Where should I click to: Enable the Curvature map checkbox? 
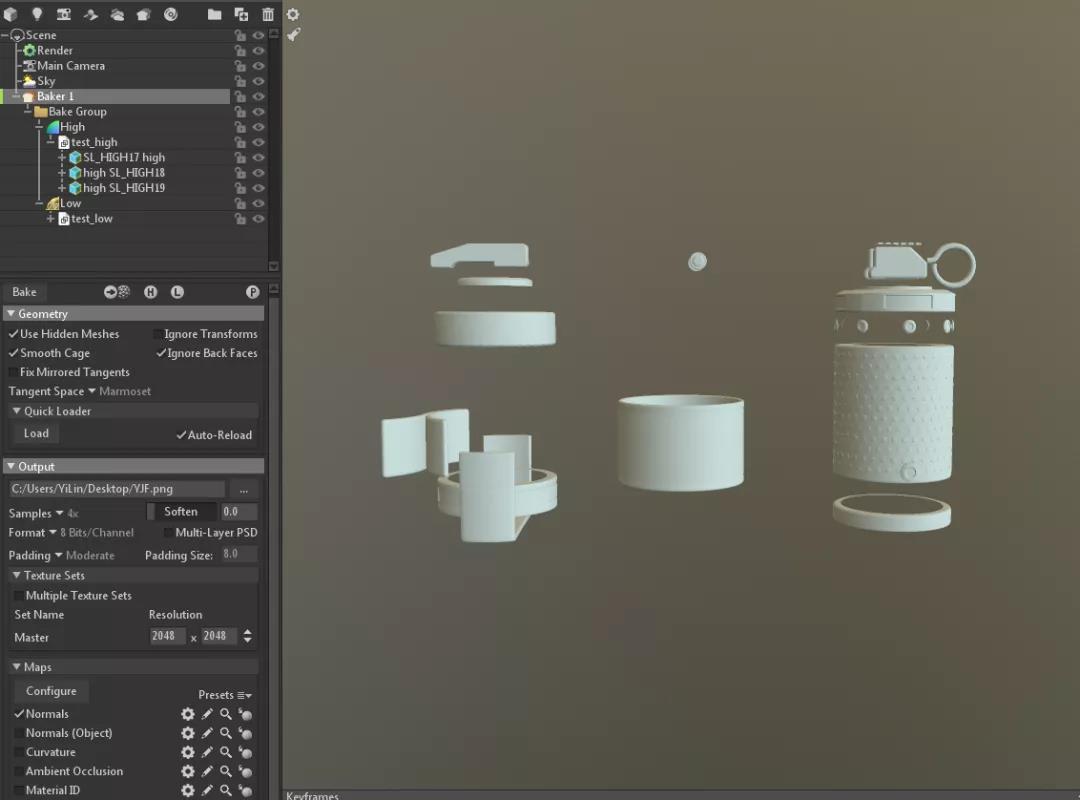click(19, 752)
